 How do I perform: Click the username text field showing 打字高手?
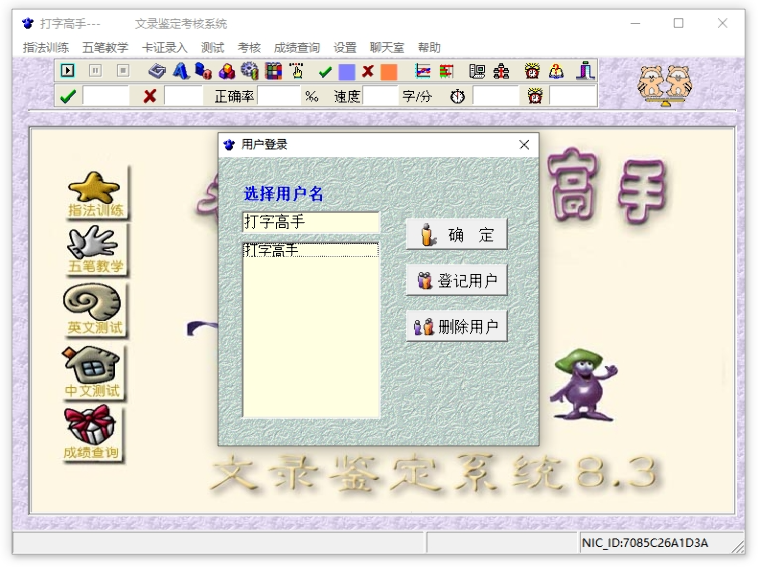(x=311, y=222)
